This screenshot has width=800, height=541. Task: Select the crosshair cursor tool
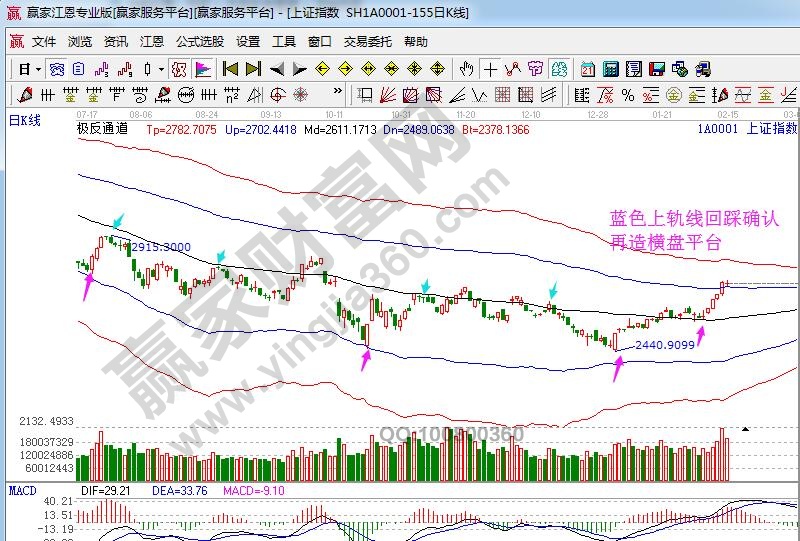[x=490, y=69]
